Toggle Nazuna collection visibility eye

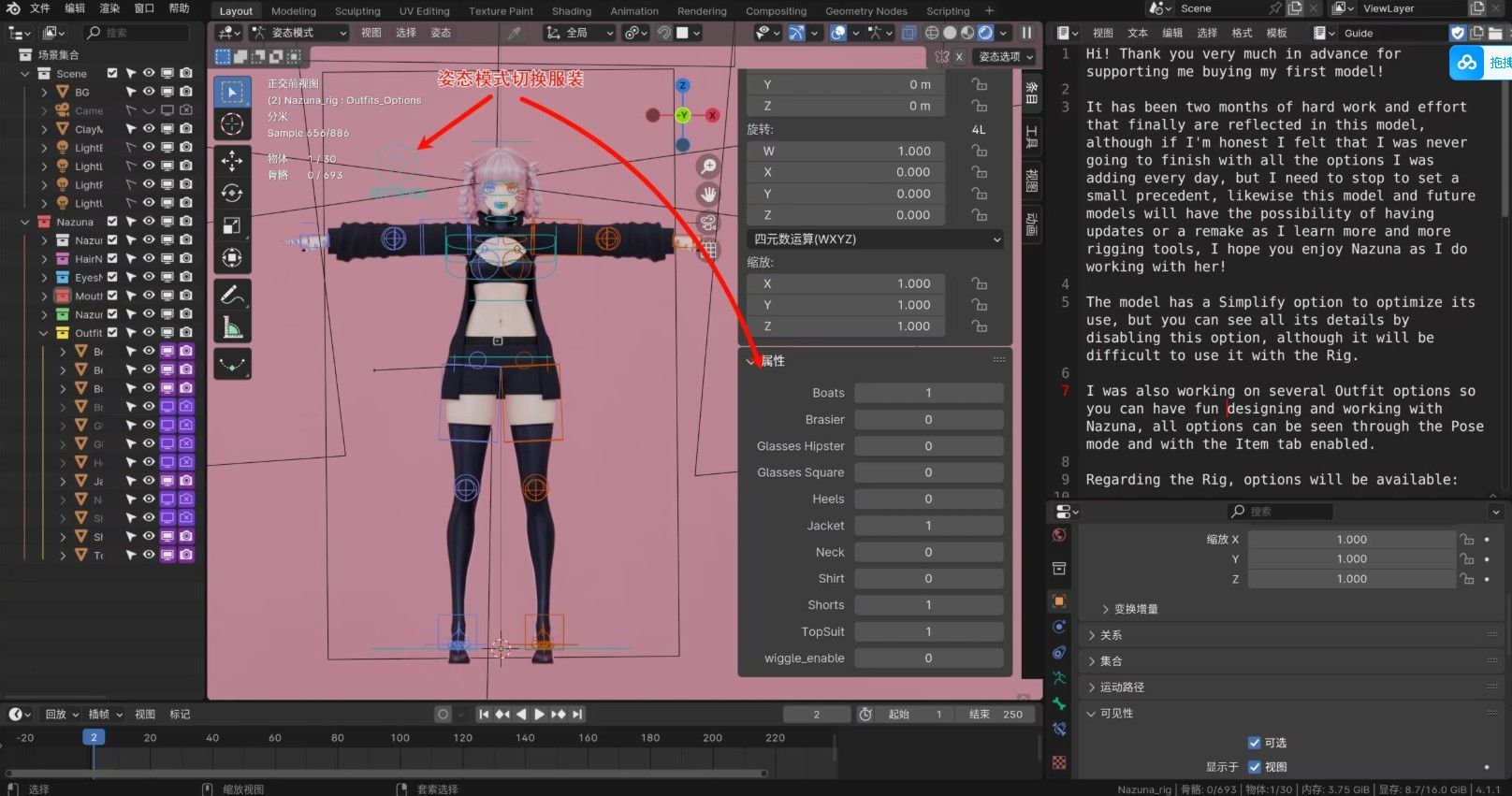click(x=149, y=222)
